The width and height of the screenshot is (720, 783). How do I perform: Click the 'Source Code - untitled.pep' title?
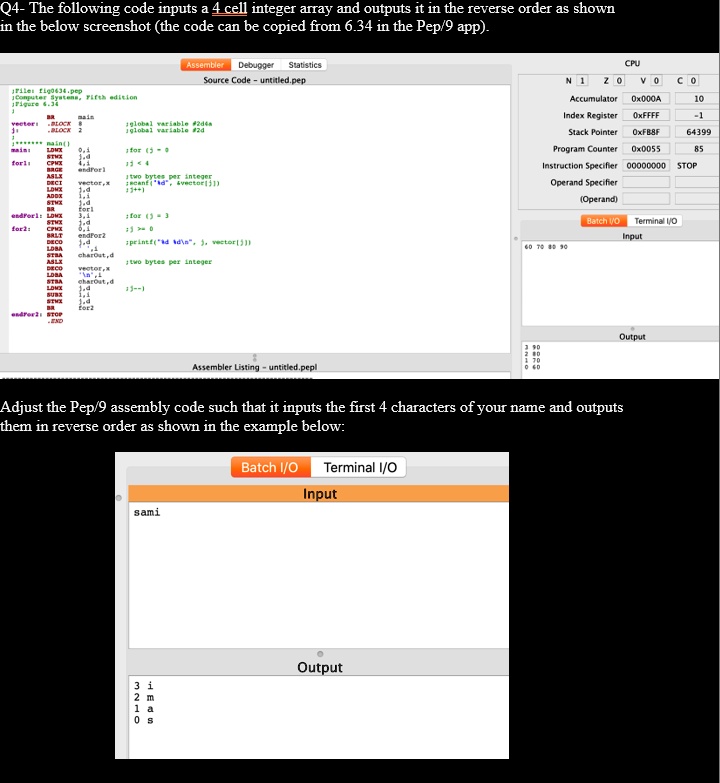click(254, 80)
